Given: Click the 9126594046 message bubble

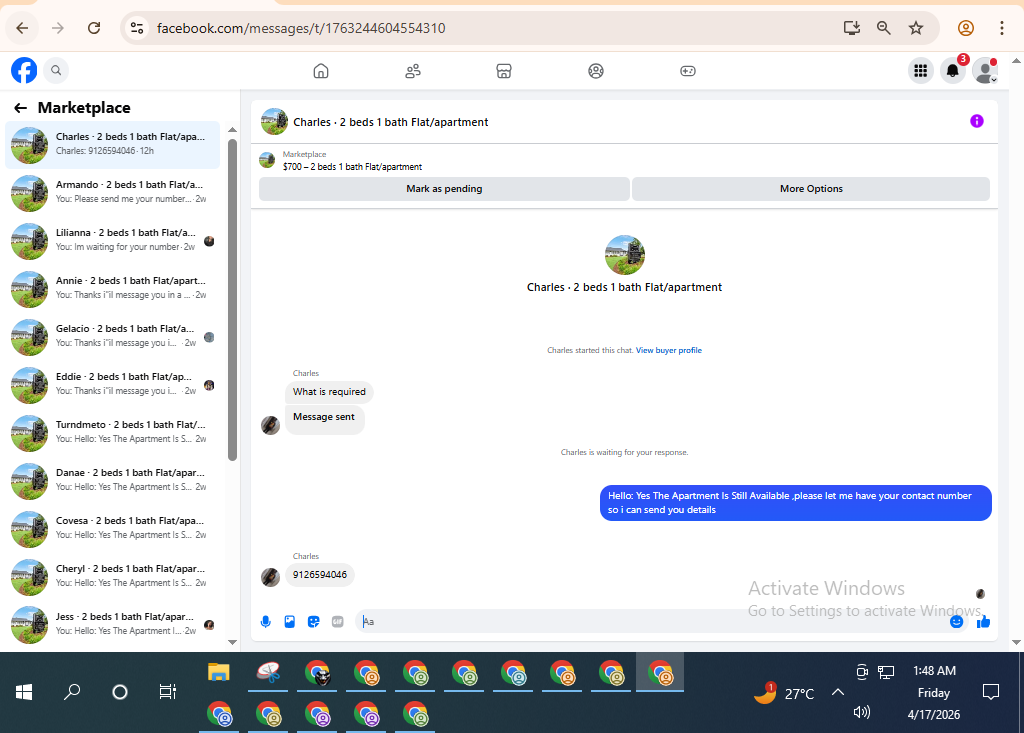Looking at the screenshot, I should (x=320, y=575).
